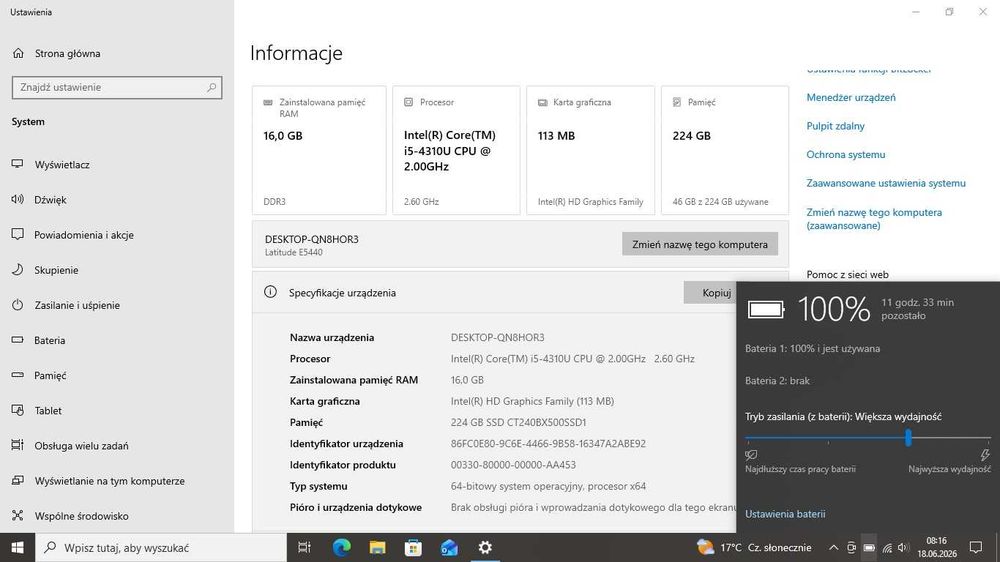
Task: Click the Identyfikator urządzenia value text
Action: coord(548,443)
